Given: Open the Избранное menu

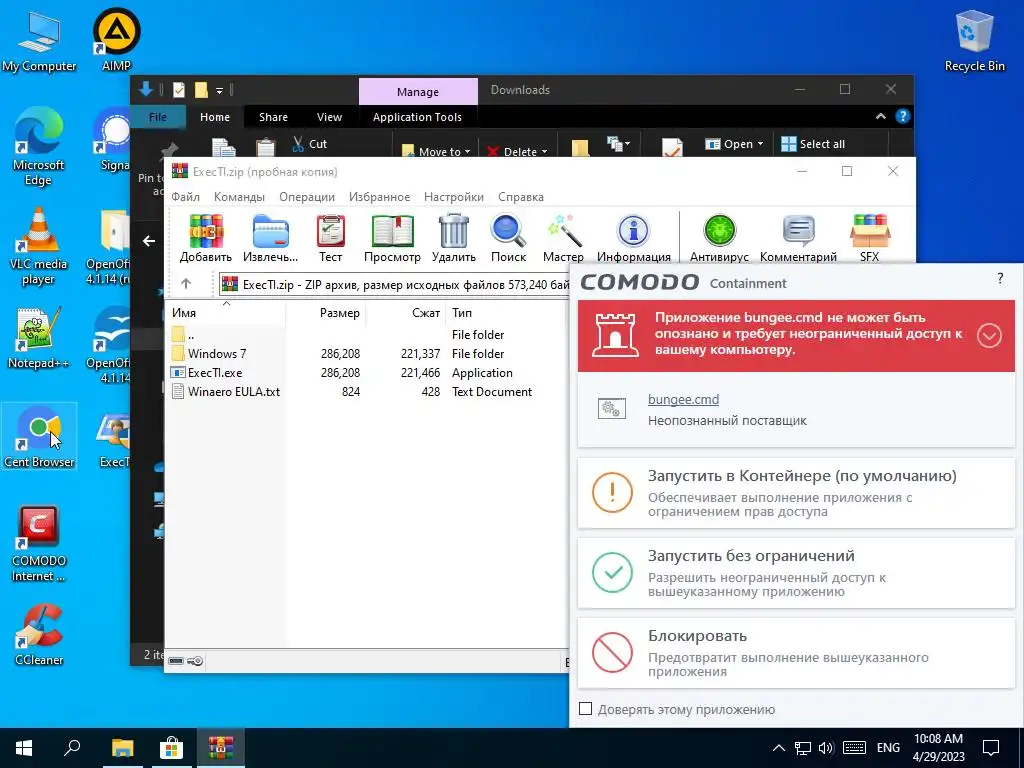Looking at the screenshot, I should [379, 197].
